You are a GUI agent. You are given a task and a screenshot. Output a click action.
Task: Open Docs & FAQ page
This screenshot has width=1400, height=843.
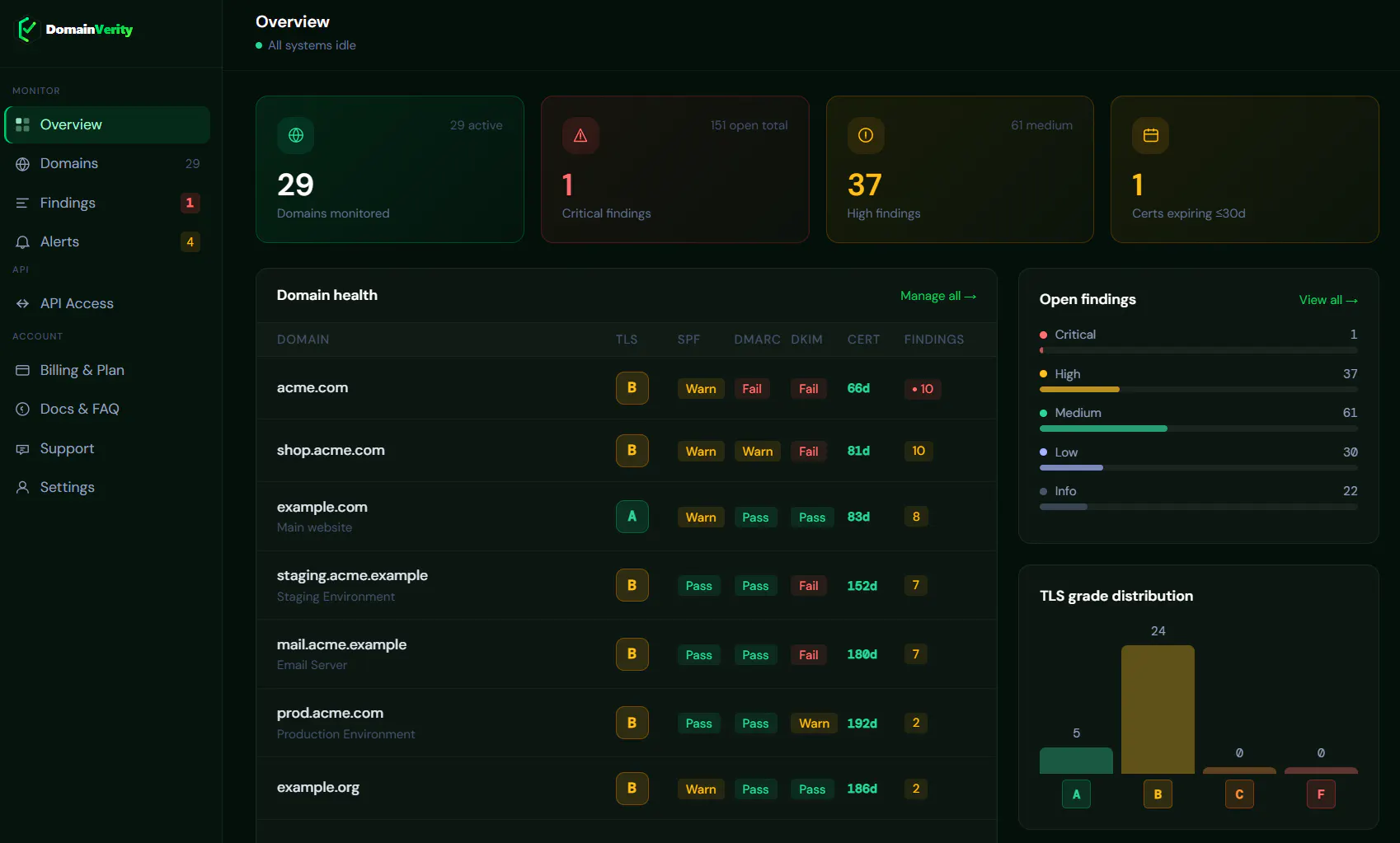(x=107, y=410)
